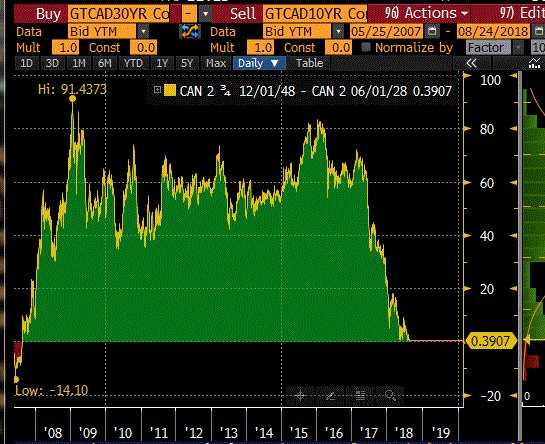Click the '17 x-axis year label

368,433
